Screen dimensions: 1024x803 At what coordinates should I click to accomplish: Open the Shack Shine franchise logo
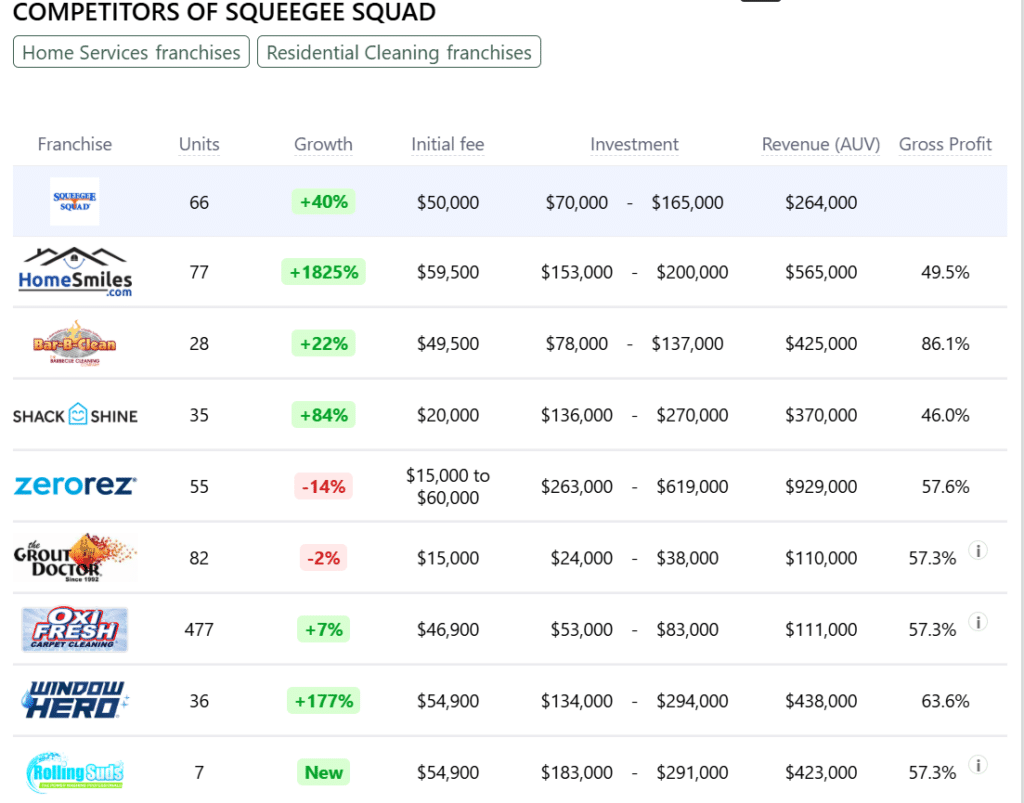[x=74, y=415]
